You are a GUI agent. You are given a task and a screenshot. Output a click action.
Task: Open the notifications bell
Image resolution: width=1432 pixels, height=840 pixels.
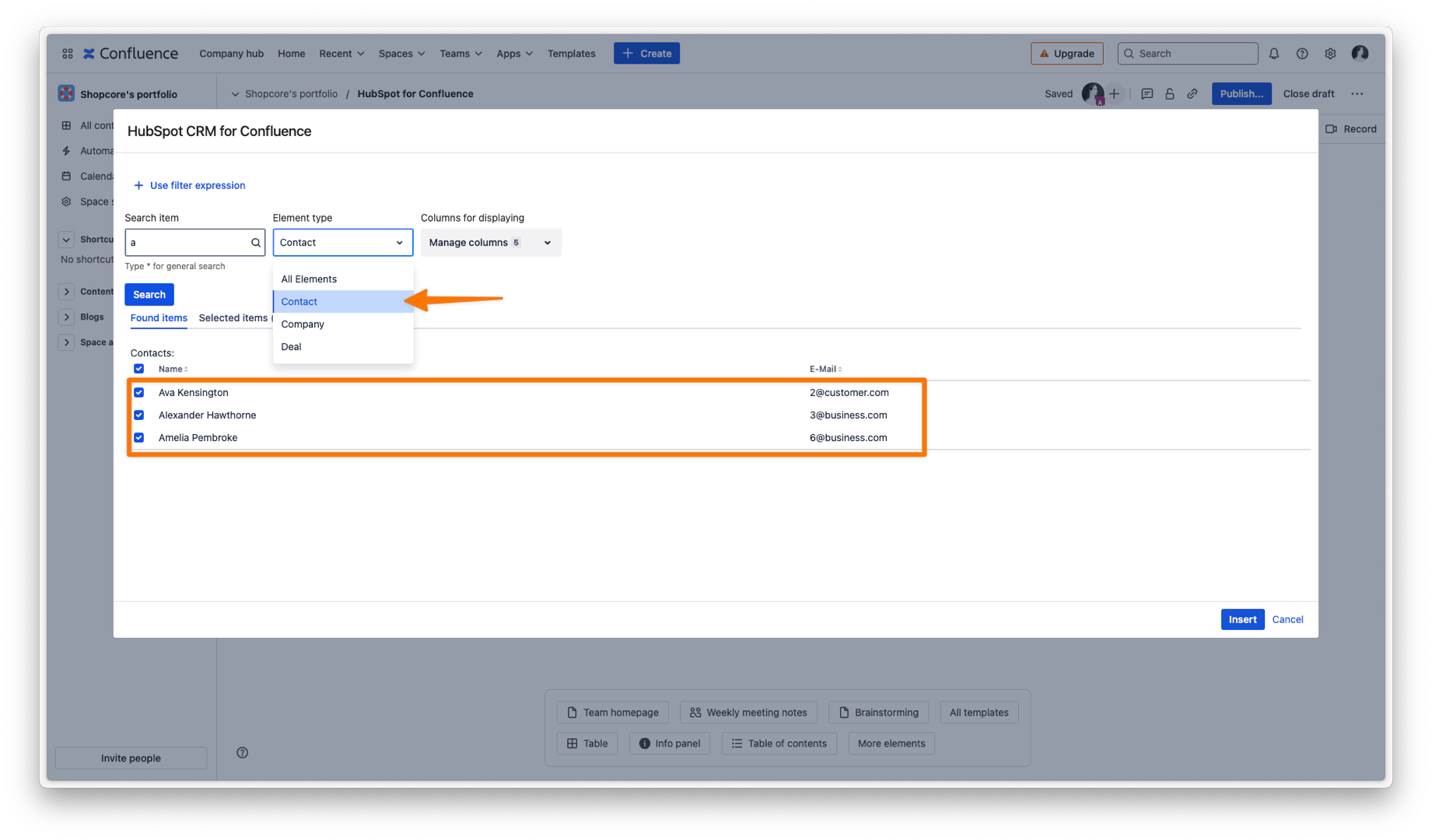[x=1273, y=54]
